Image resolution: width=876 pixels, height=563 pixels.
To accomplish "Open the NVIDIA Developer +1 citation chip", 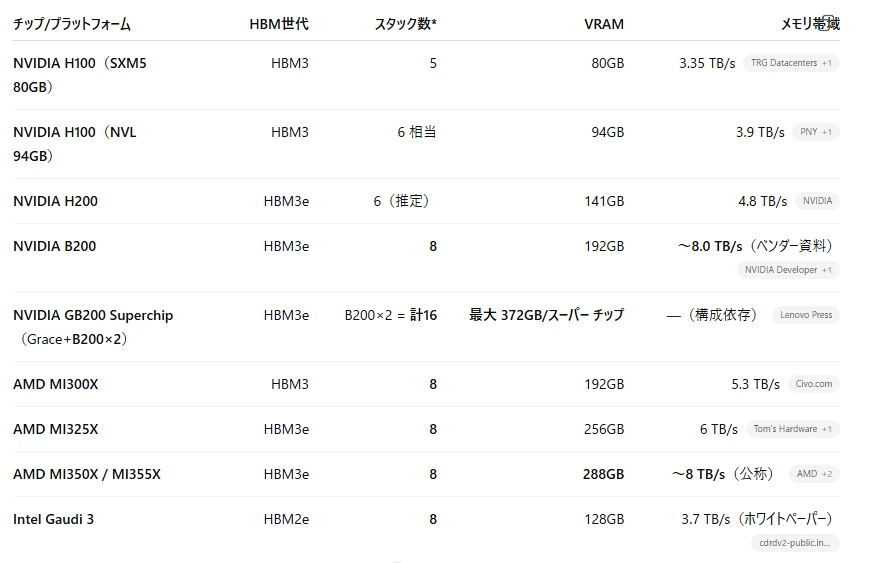I will point(788,270).
